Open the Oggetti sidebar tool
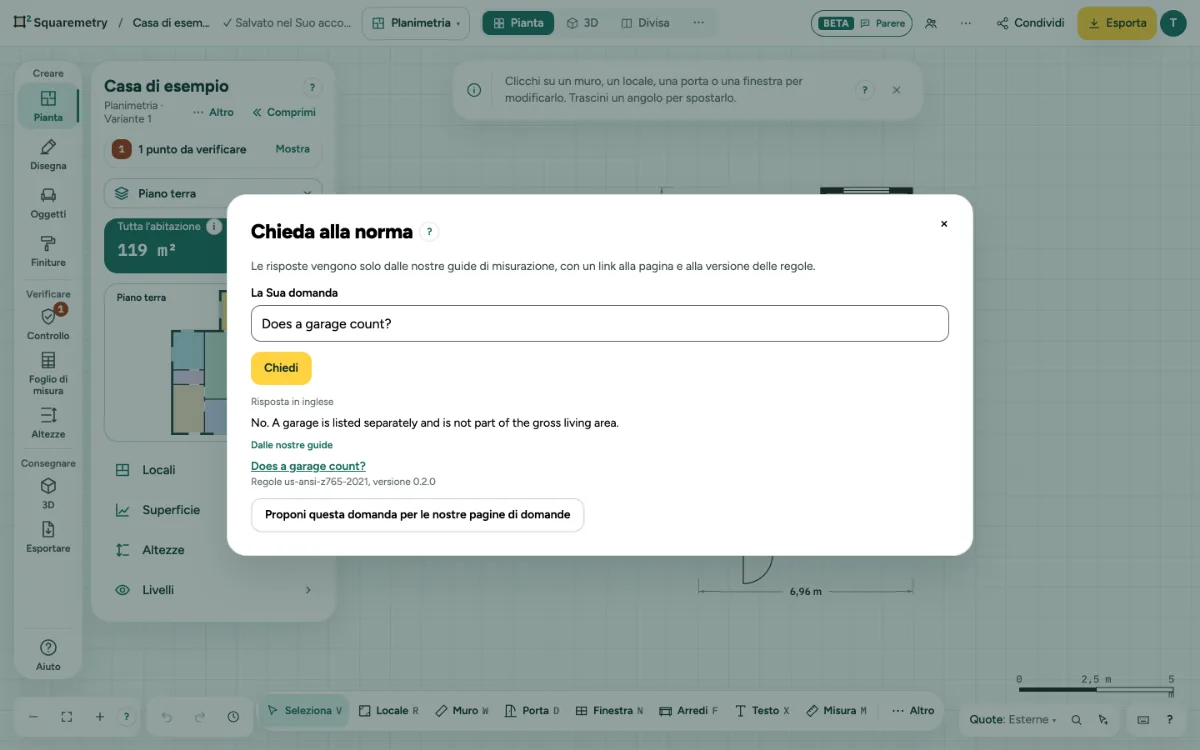 coord(48,203)
